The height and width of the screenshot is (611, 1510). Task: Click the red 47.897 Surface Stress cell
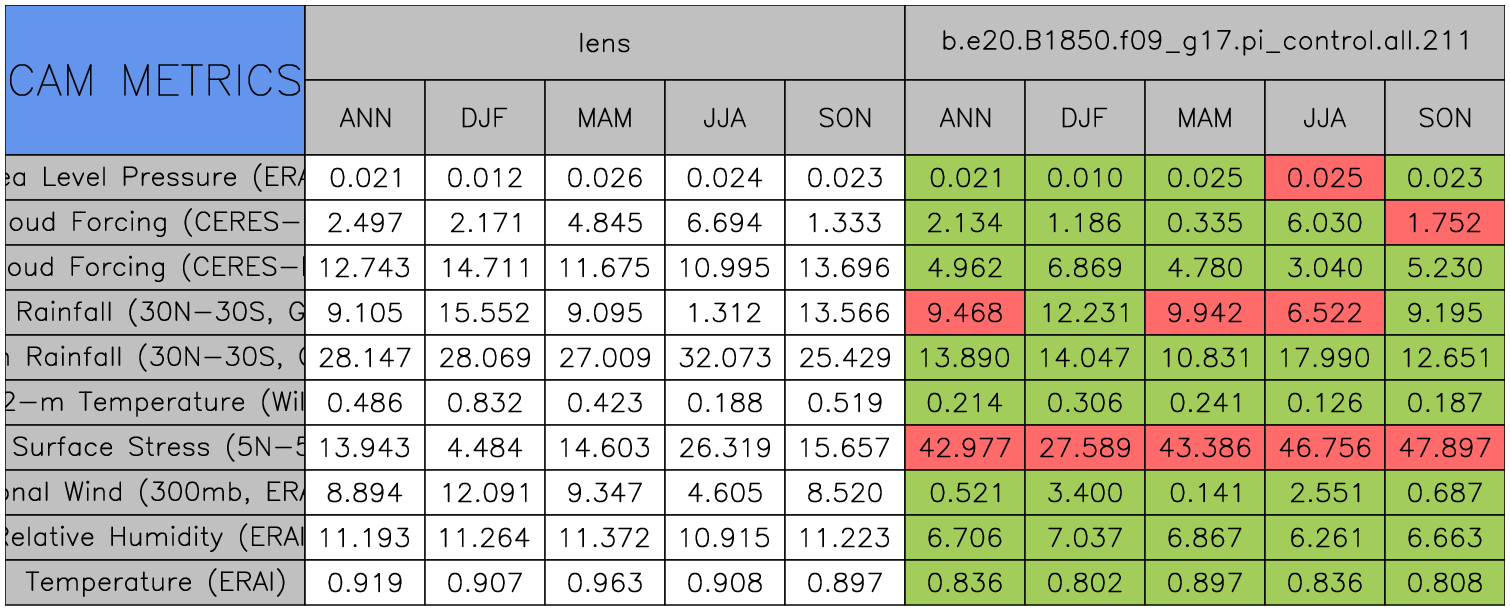pos(1445,448)
